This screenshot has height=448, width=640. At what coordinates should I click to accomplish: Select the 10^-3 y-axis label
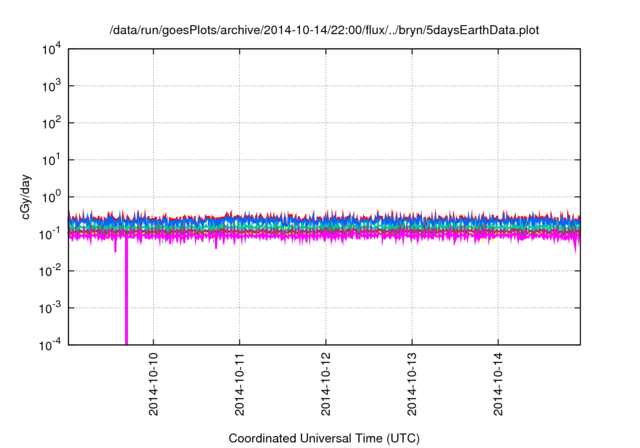[51, 308]
